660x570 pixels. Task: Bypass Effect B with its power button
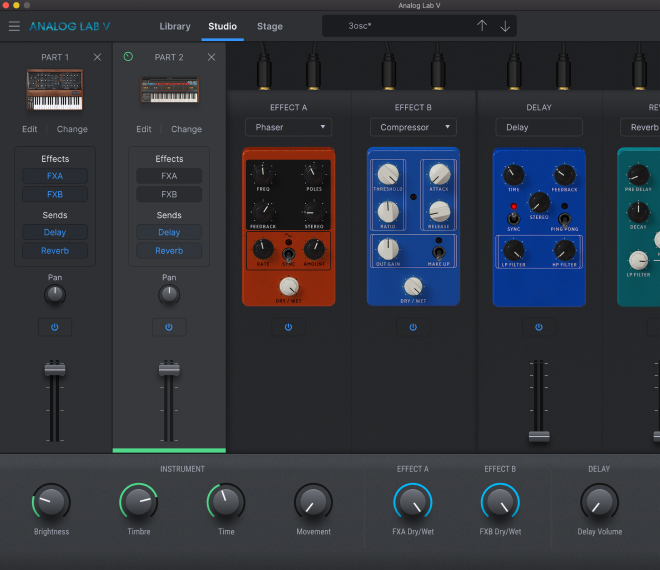pyautogui.click(x=413, y=327)
